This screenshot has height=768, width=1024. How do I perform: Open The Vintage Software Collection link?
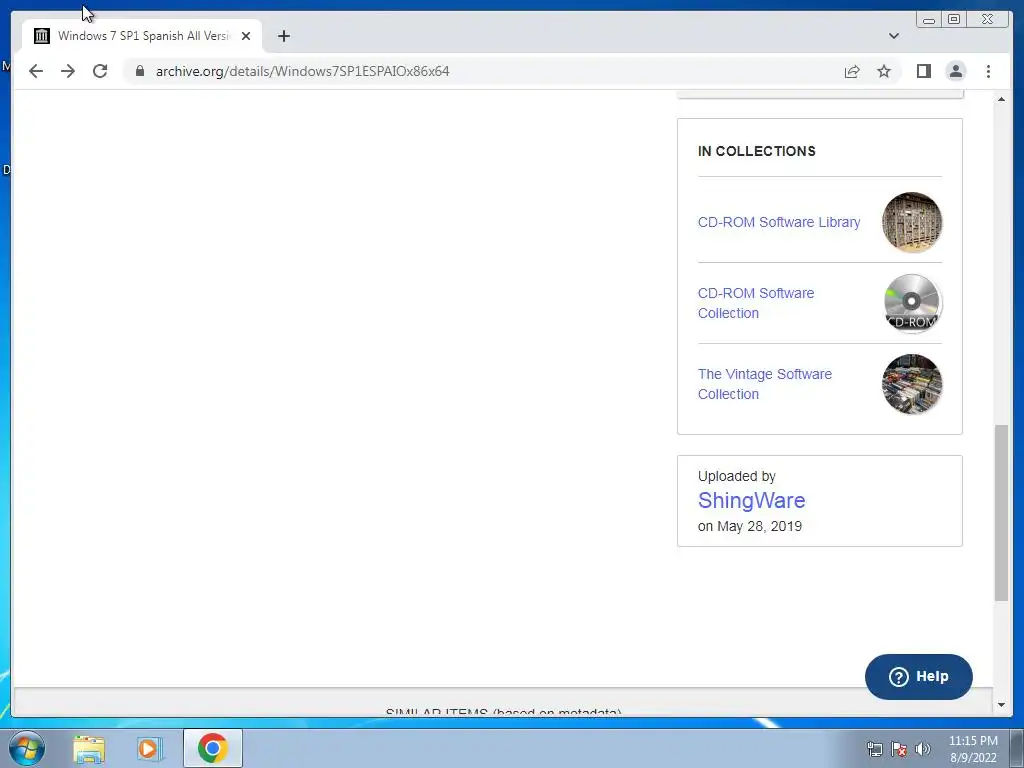click(x=765, y=384)
